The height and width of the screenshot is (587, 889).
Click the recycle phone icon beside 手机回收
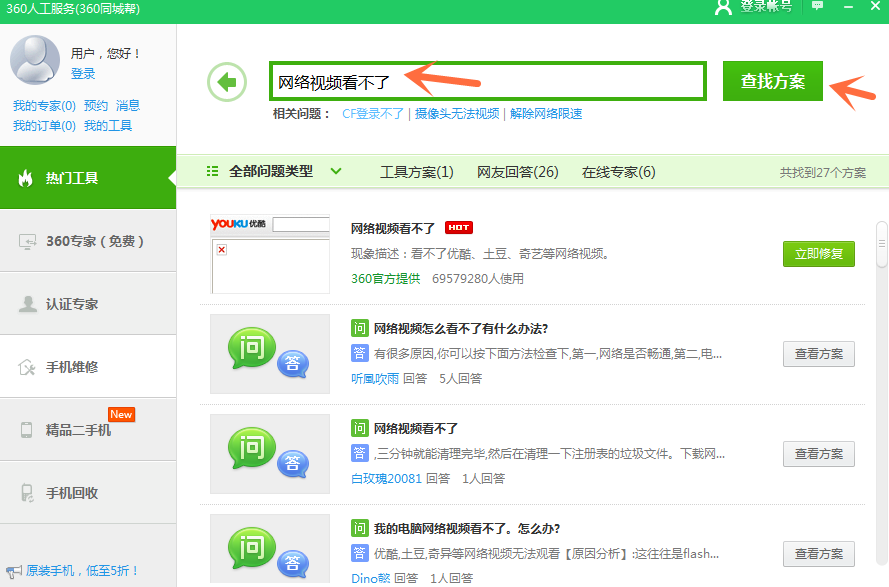[x=27, y=493]
